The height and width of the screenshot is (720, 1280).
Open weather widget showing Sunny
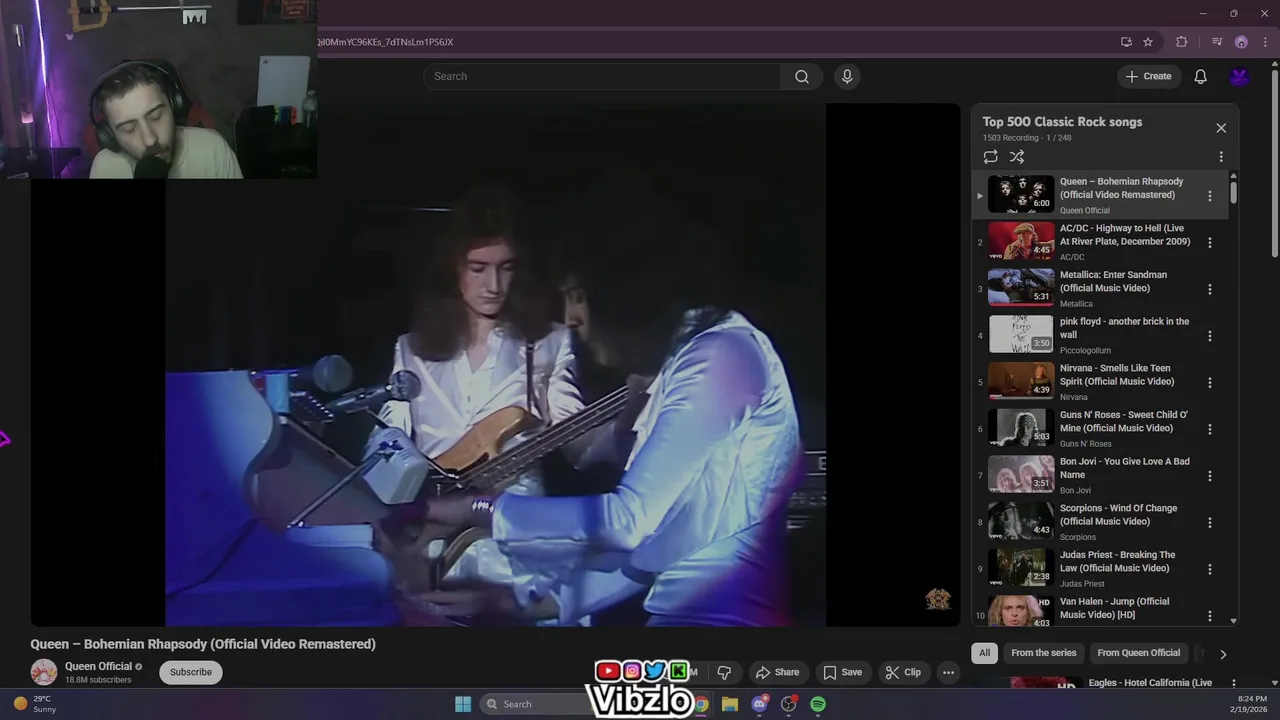pos(35,704)
